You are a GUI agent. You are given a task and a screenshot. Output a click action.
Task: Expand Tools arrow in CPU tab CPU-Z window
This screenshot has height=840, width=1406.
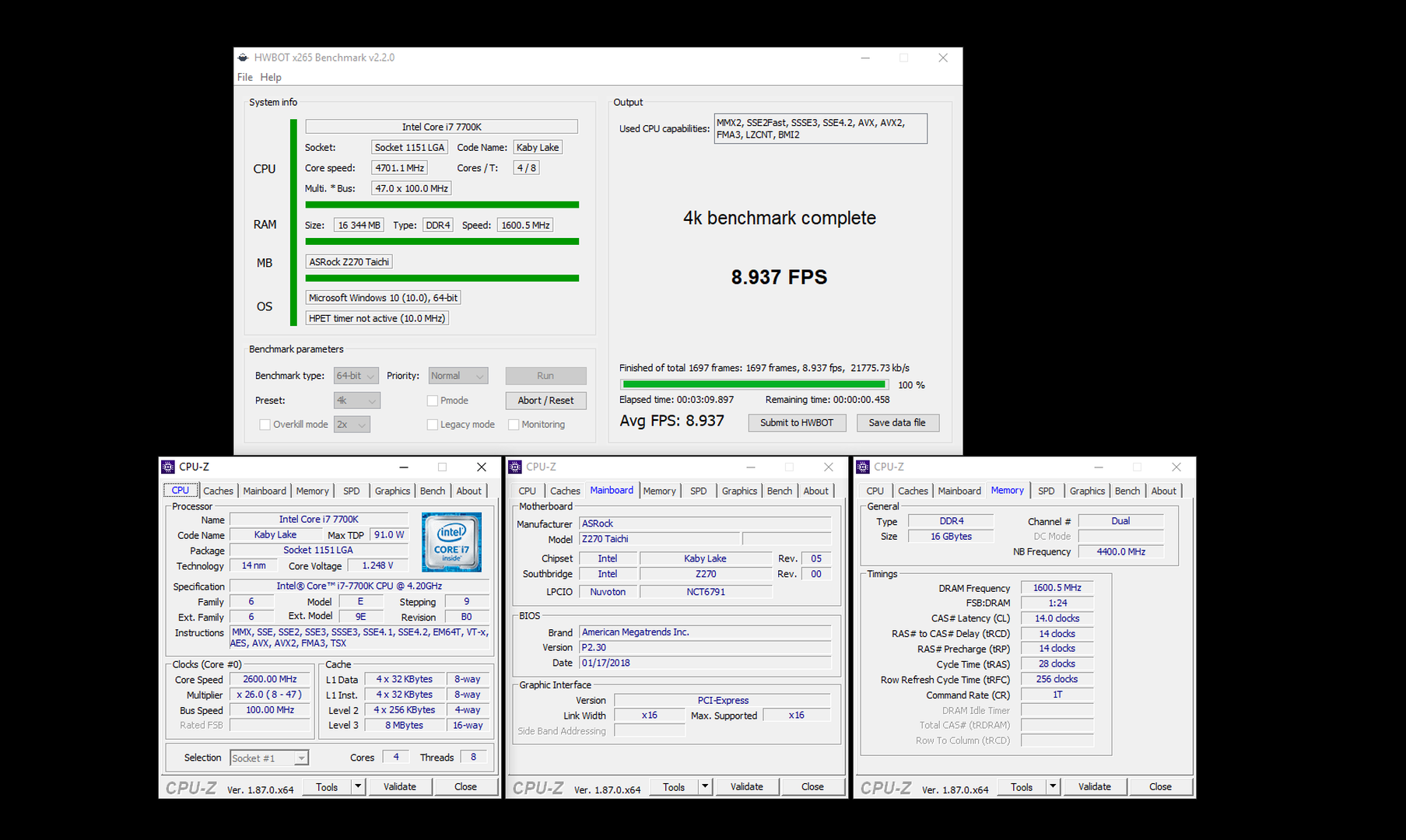(x=358, y=786)
